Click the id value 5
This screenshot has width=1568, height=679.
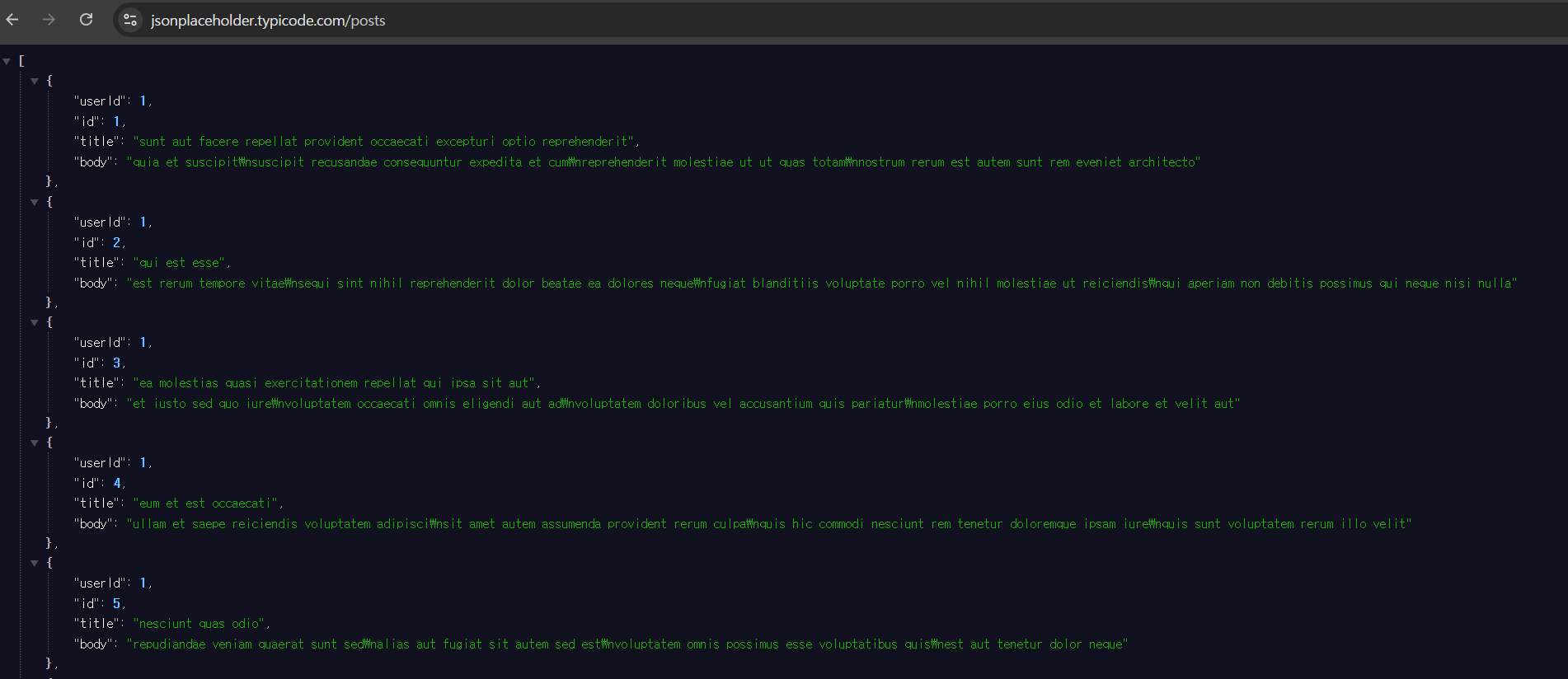pos(117,603)
